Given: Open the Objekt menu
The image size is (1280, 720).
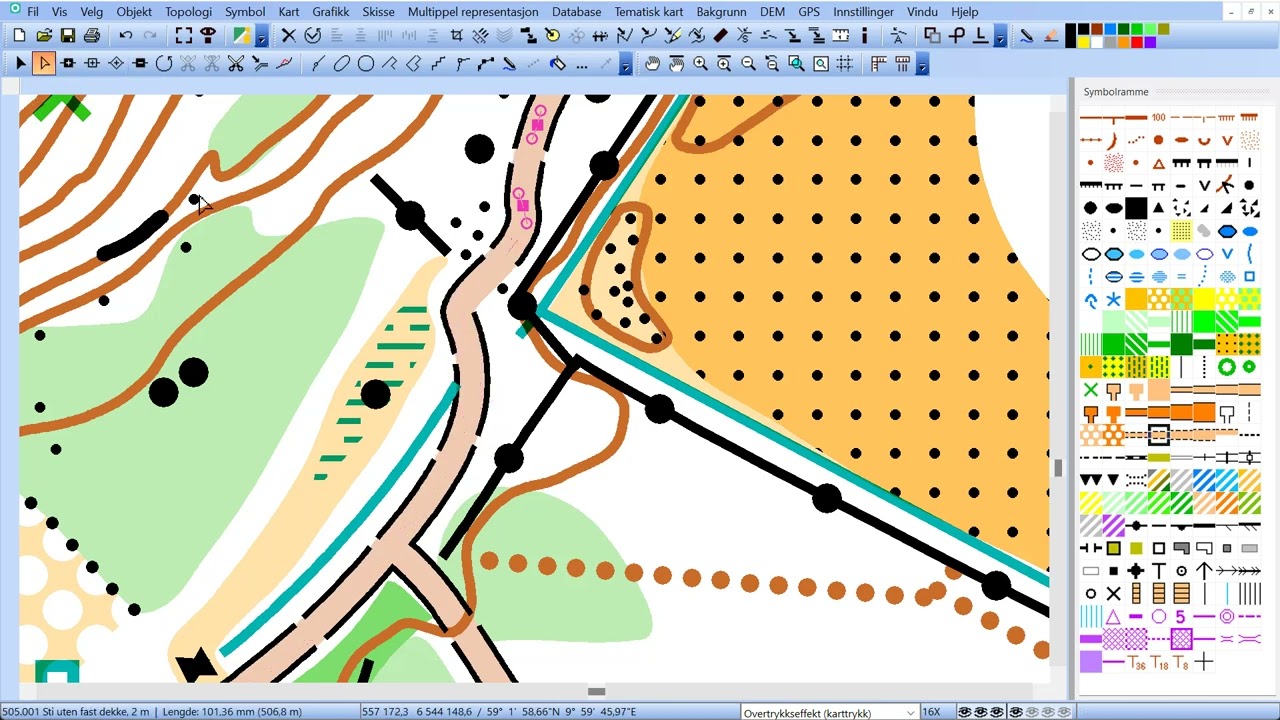Looking at the screenshot, I should point(134,12).
